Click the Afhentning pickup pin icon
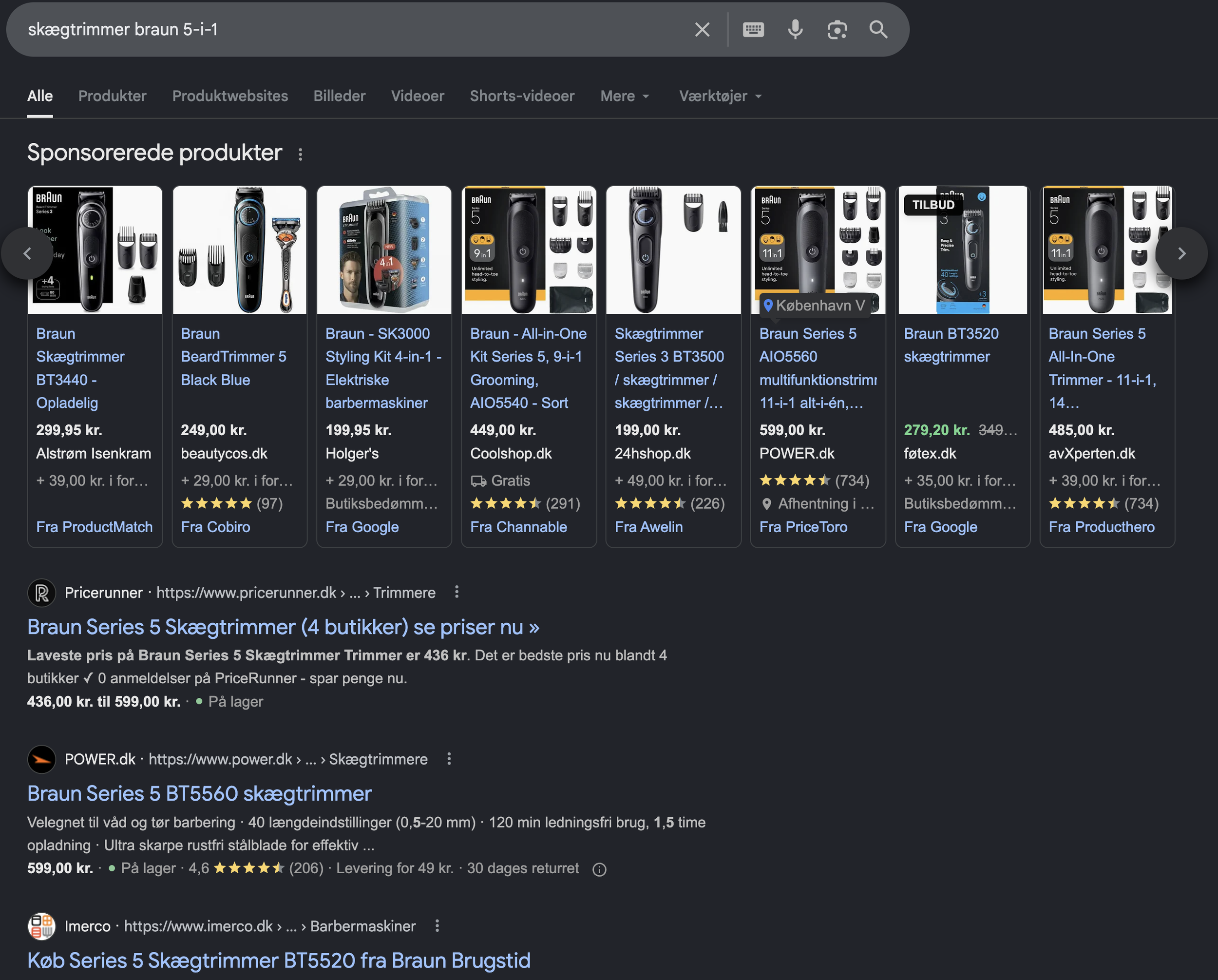This screenshot has width=1218, height=980. click(x=767, y=503)
